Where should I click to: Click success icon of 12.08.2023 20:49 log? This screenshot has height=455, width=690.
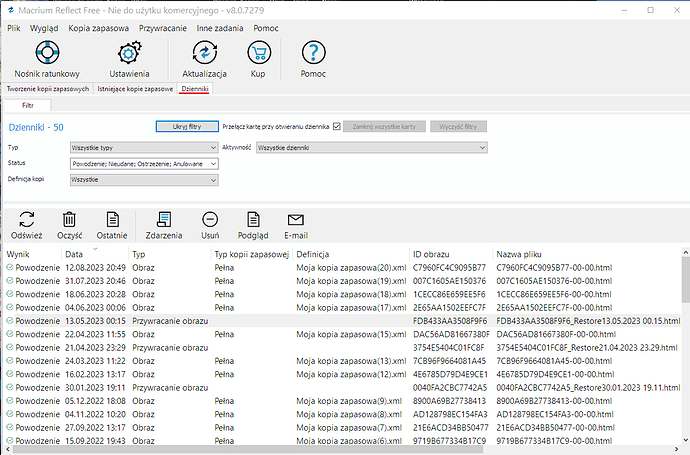pos(10,267)
